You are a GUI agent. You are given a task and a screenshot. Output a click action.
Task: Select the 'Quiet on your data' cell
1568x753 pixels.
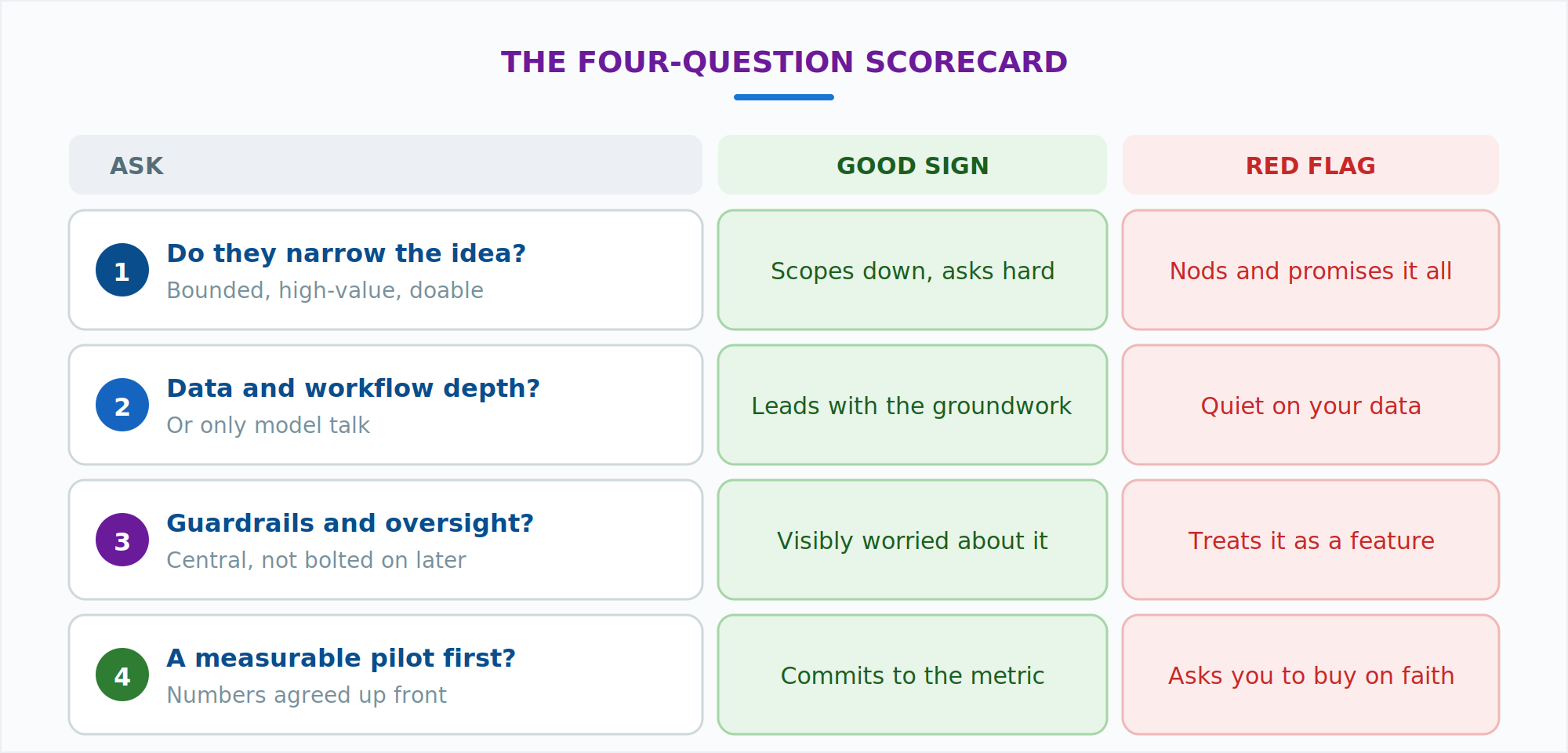1311,405
